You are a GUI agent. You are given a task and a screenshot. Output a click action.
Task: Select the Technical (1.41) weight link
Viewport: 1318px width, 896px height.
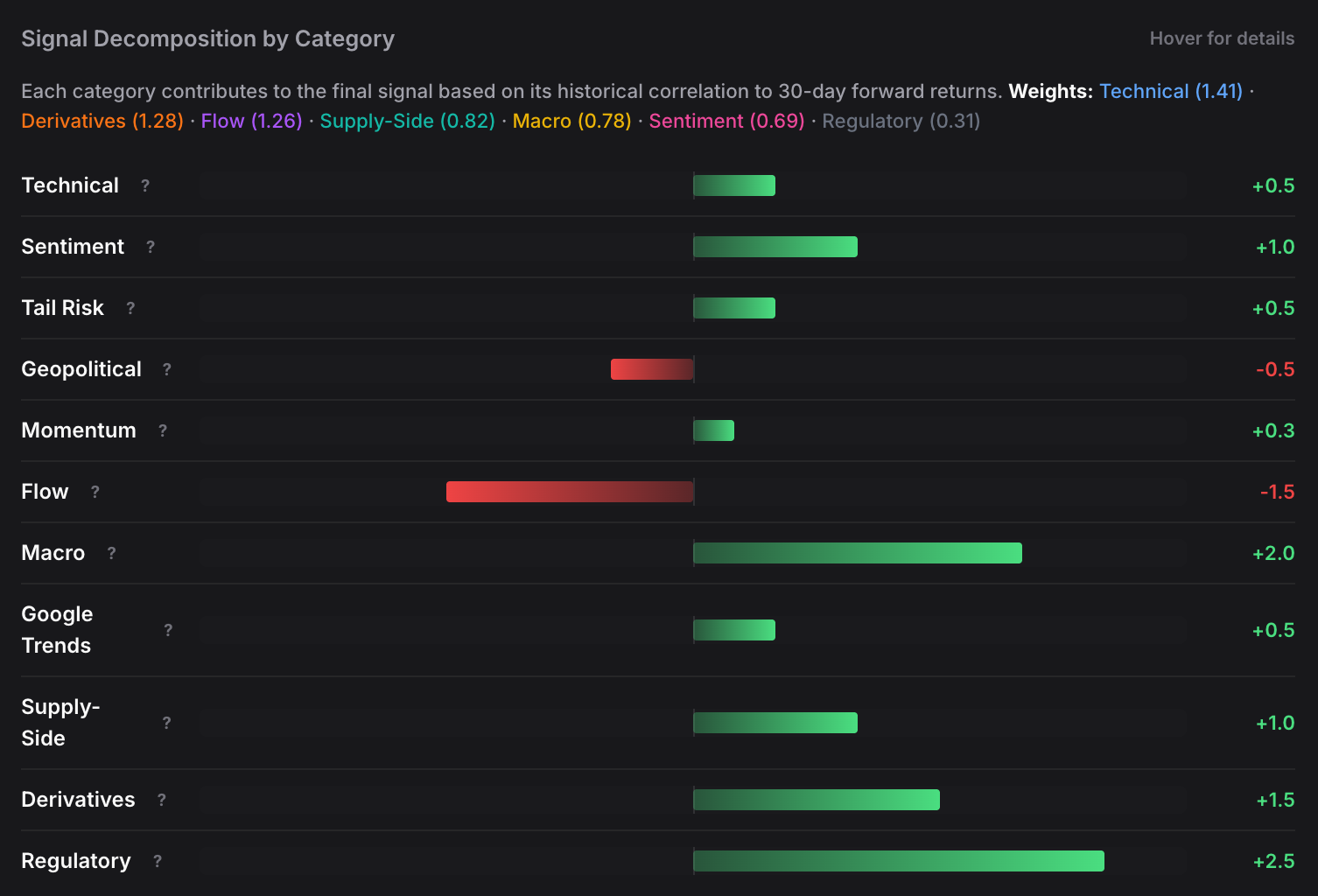1171,91
